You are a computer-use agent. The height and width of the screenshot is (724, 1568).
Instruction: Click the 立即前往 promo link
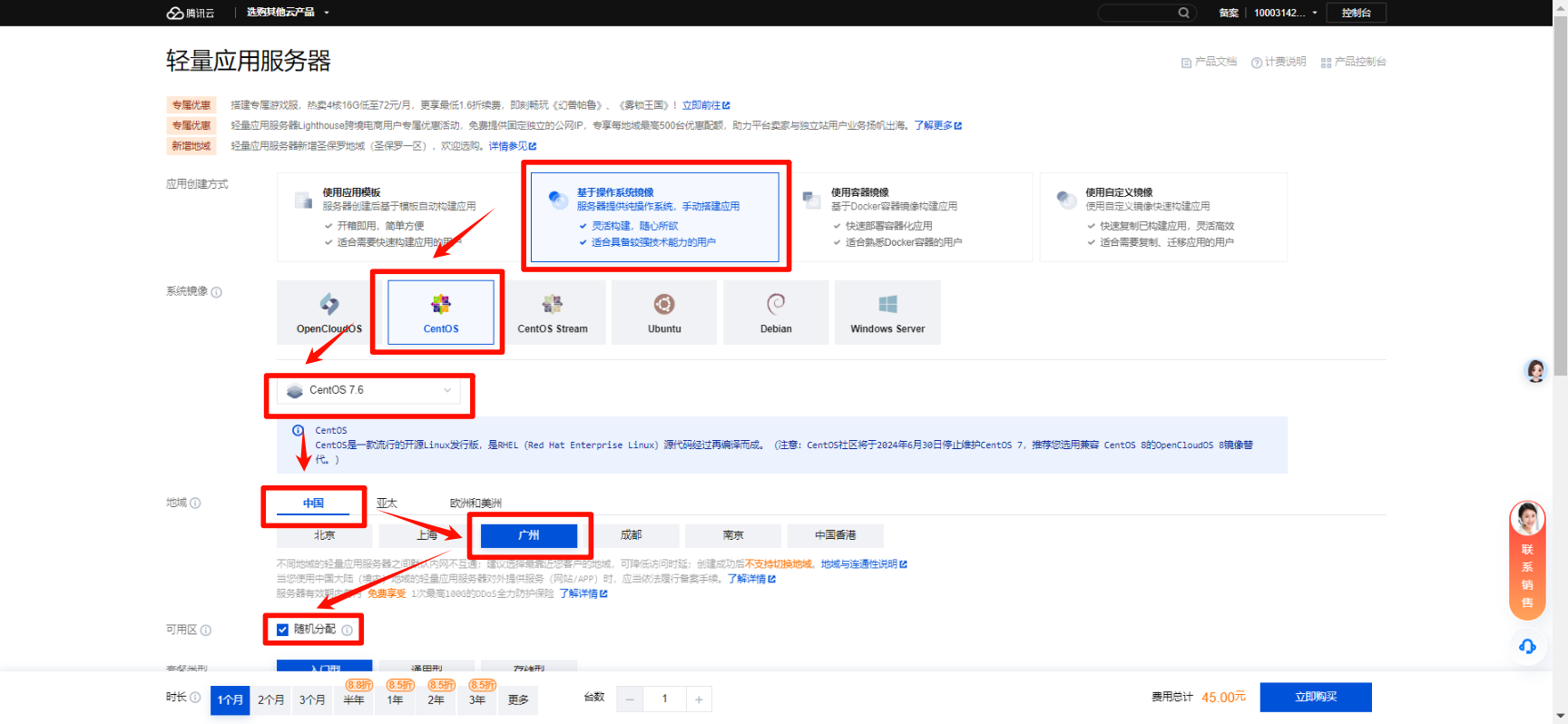pyautogui.click(x=706, y=105)
